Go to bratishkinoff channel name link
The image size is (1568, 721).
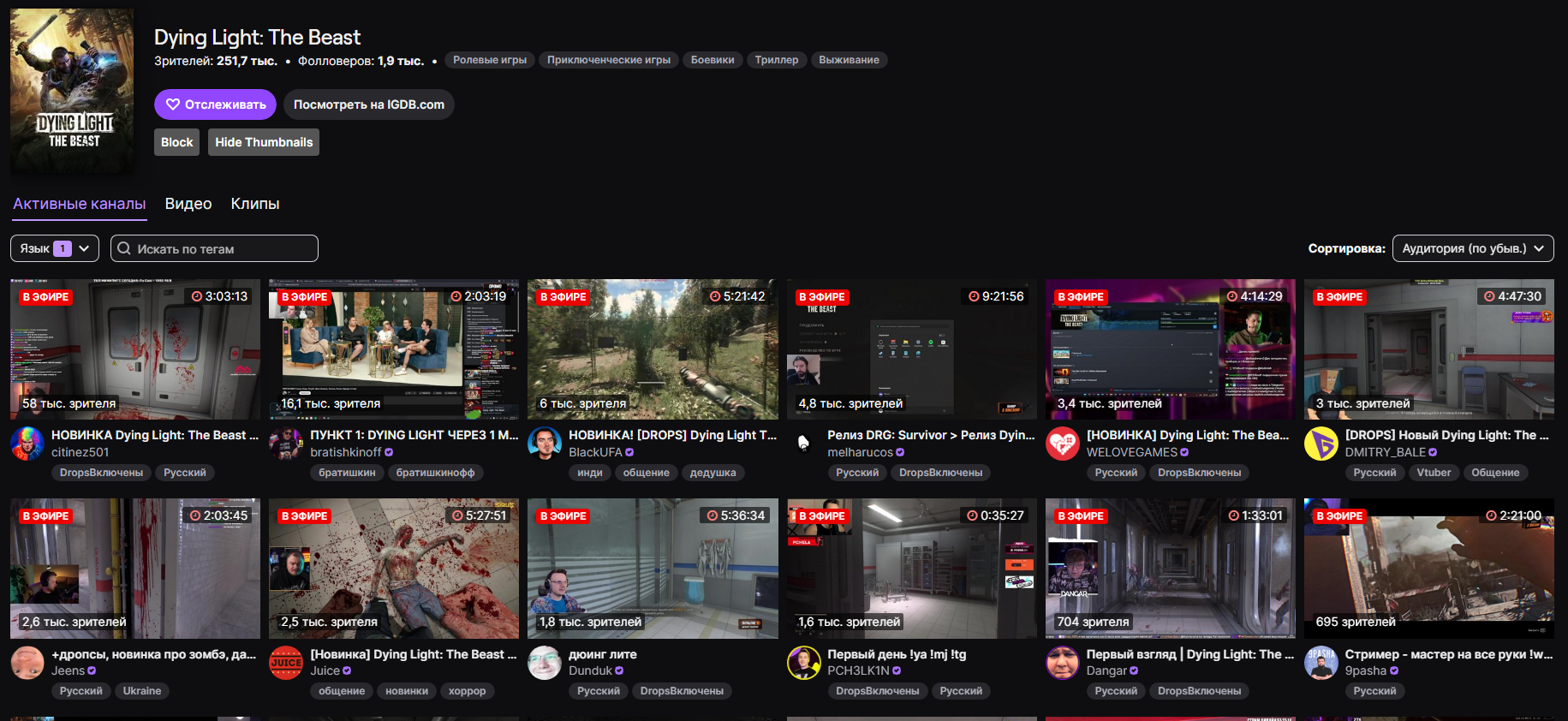(346, 452)
